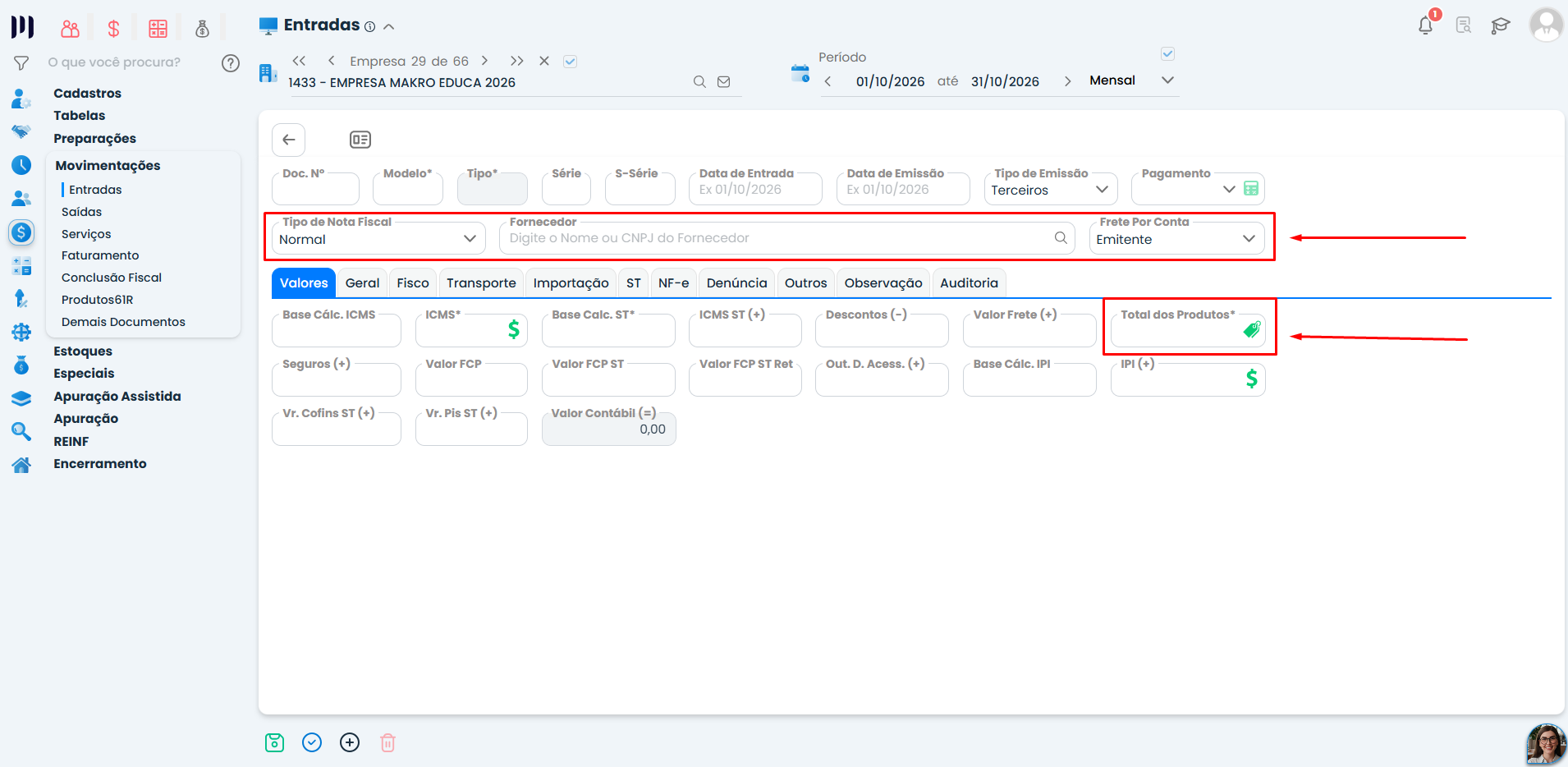Click the Doc. Nº input field
Image resolution: width=1568 pixels, height=767 pixels.
point(315,190)
